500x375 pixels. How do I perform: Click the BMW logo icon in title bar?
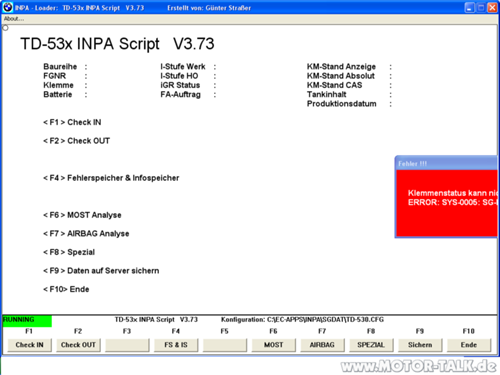[x=8, y=7]
